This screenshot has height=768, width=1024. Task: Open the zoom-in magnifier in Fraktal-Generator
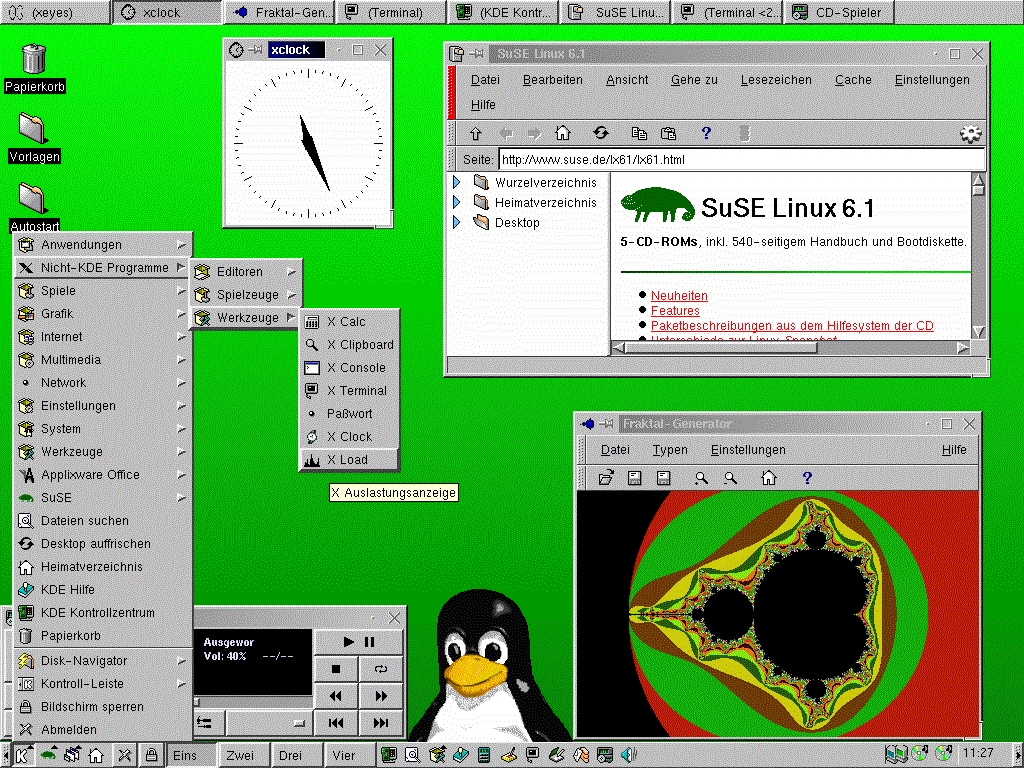point(701,477)
